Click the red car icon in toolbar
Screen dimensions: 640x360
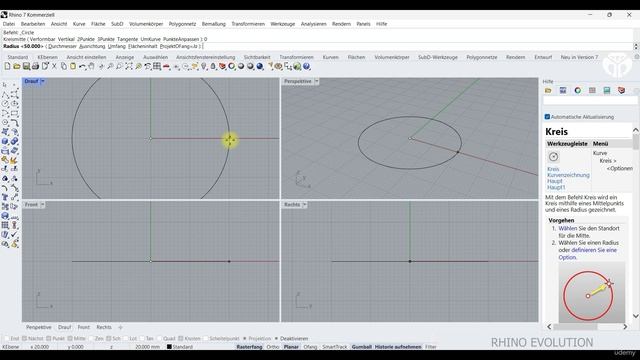(167, 66)
